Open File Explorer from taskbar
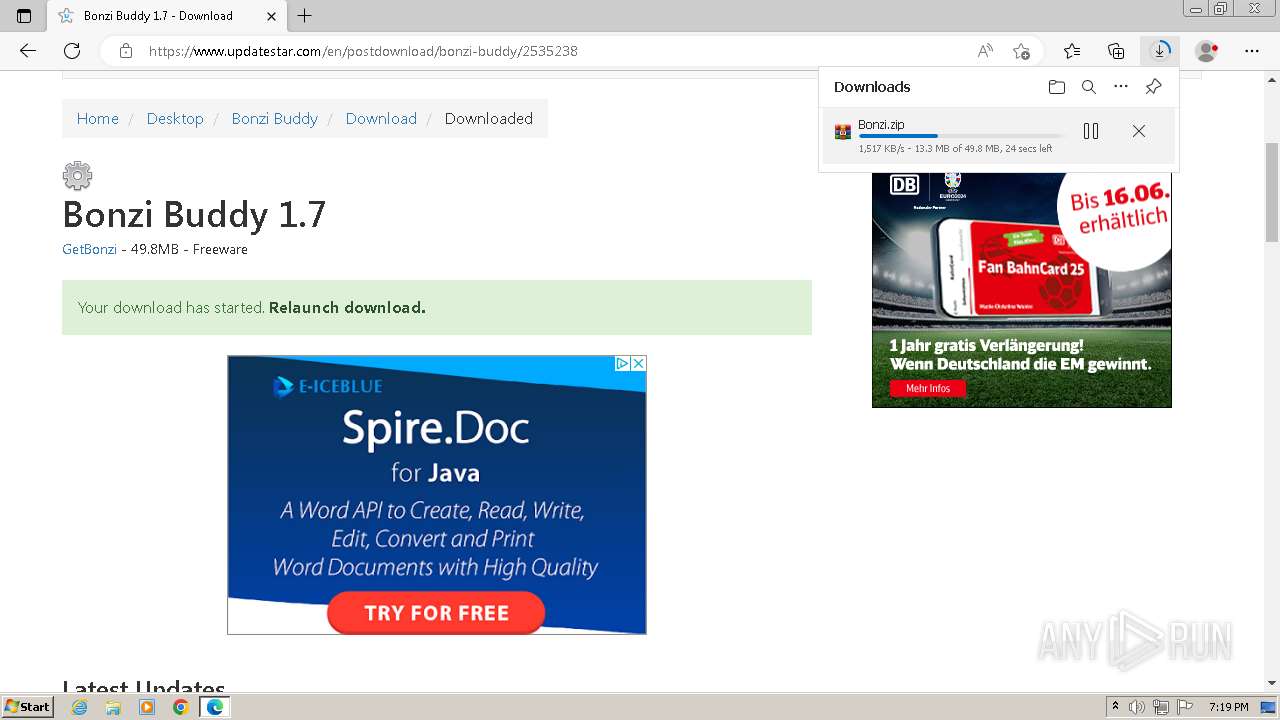This screenshot has width=1280, height=720. click(x=113, y=707)
